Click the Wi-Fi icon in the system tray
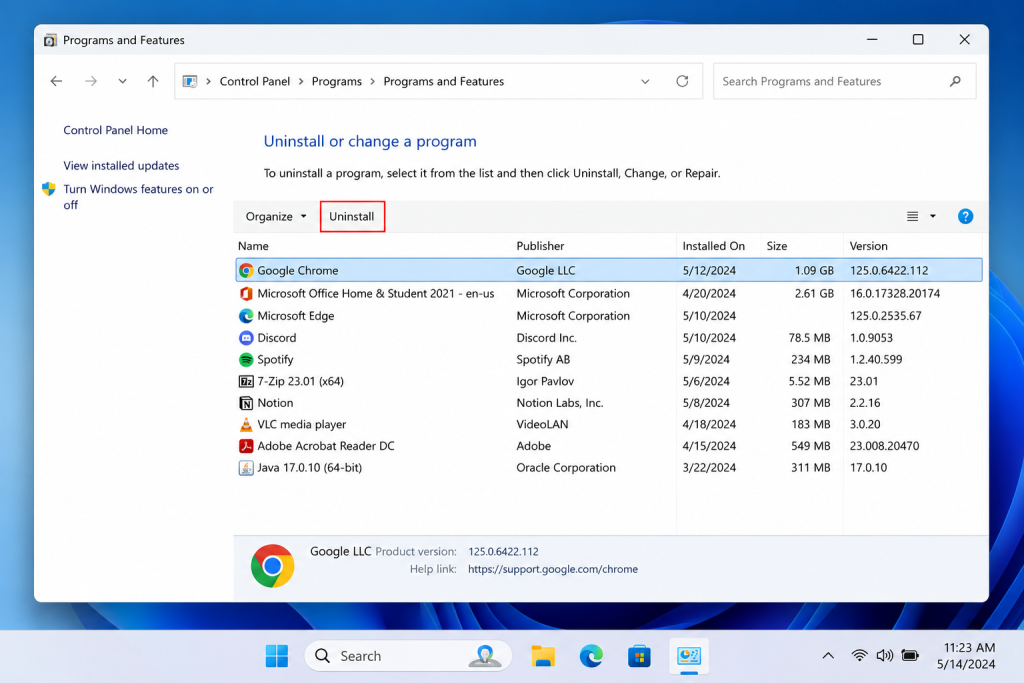1024x683 pixels. (x=859, y=655)
